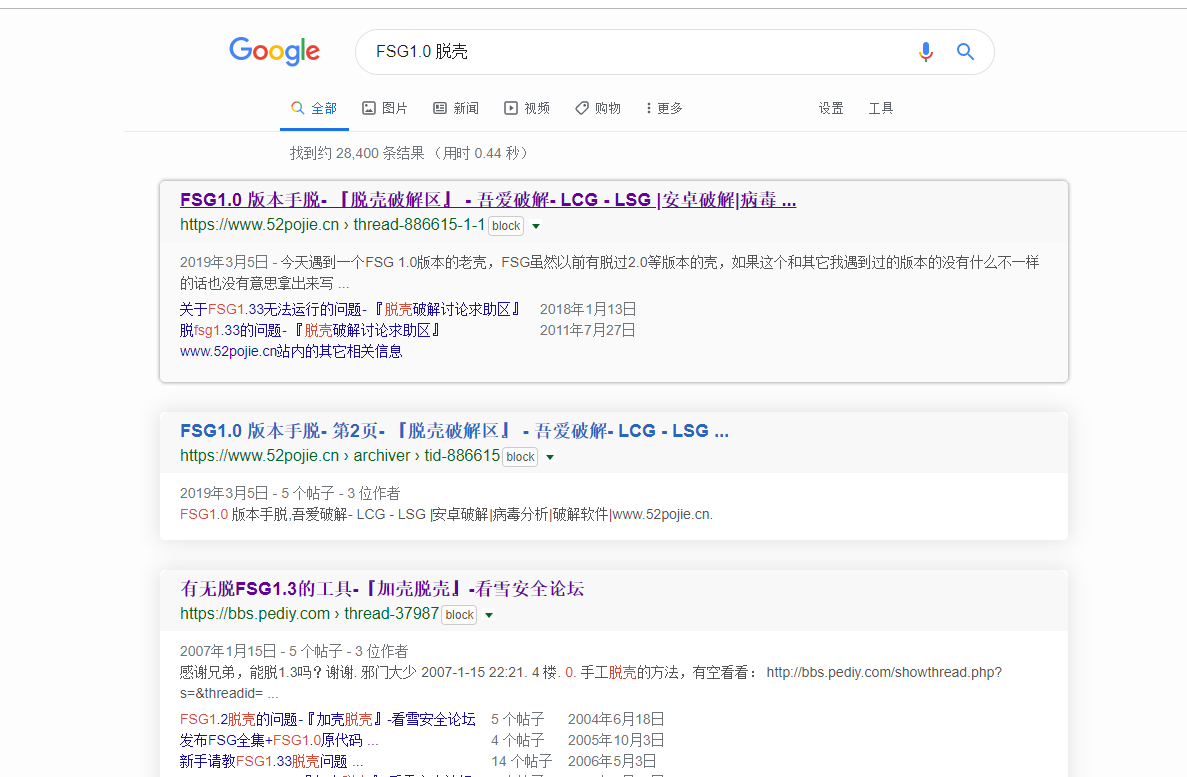Expand dropdown arrow beside tid-886615 URL

click(x=550, y=457)
